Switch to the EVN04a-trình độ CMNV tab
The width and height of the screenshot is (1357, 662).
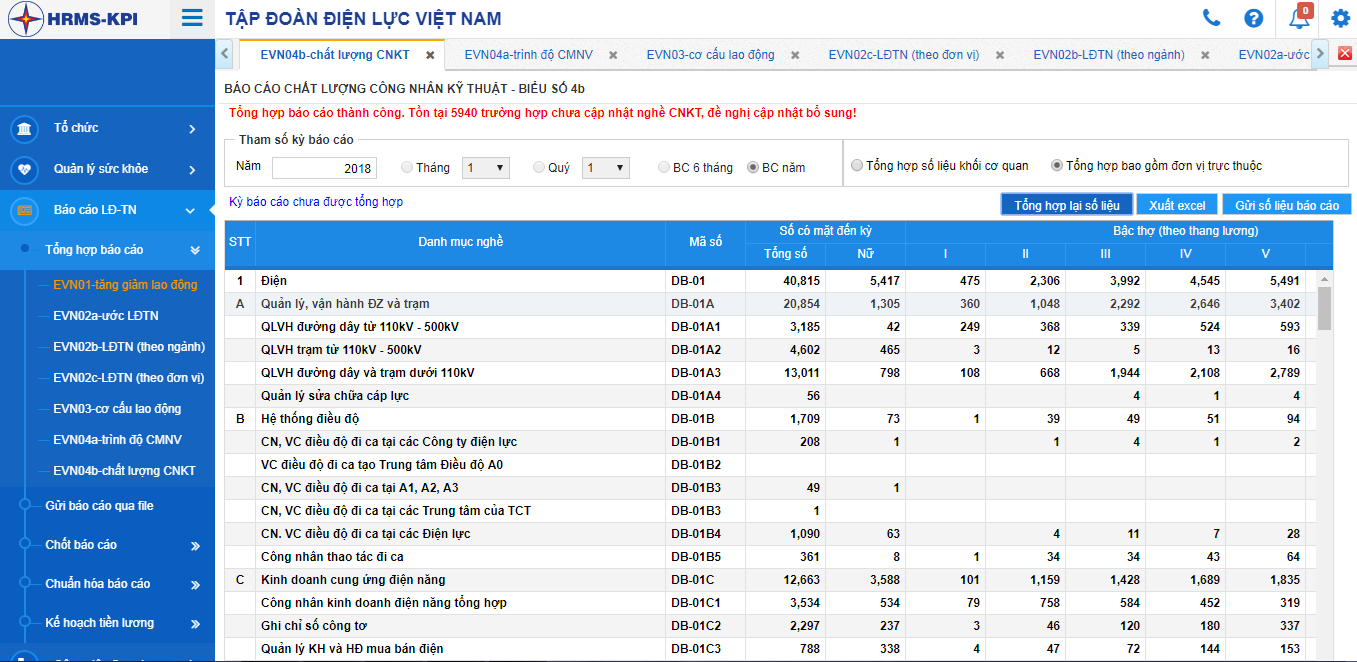click(x=529, y=55)
